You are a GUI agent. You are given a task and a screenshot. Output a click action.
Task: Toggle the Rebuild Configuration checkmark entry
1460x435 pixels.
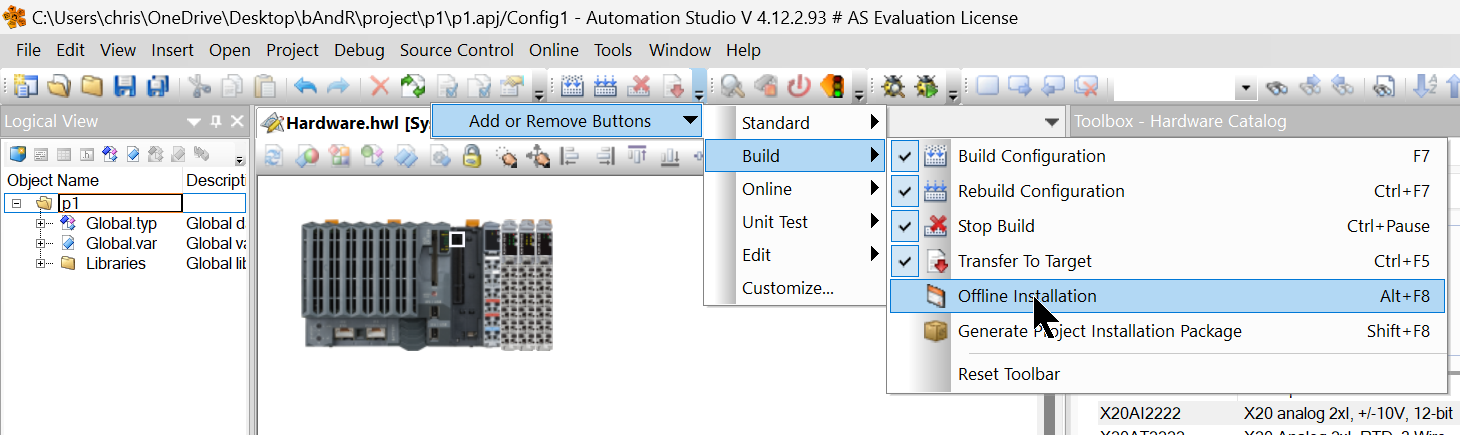[1168, 191]
